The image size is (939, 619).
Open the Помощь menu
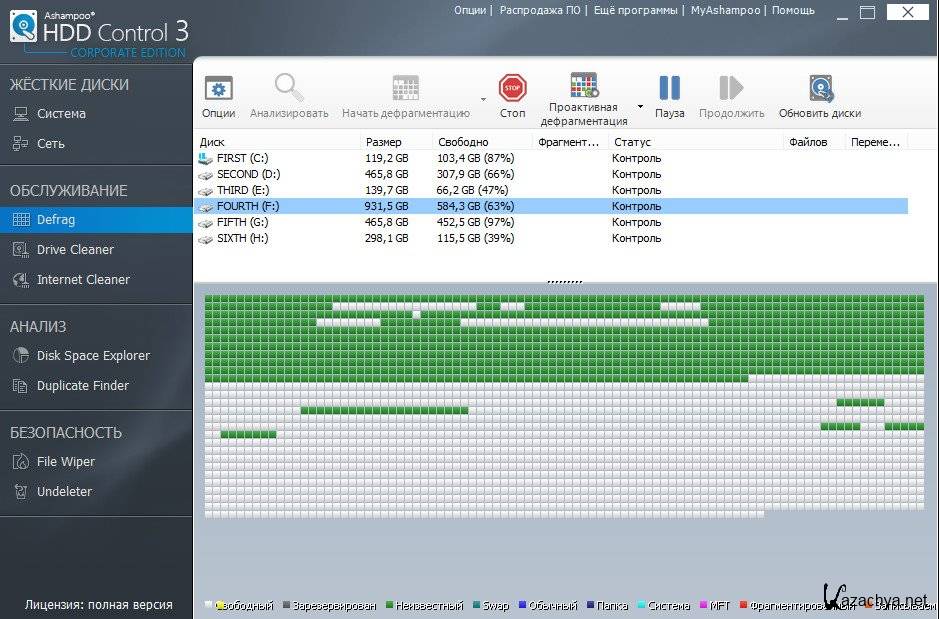[794, 10]
